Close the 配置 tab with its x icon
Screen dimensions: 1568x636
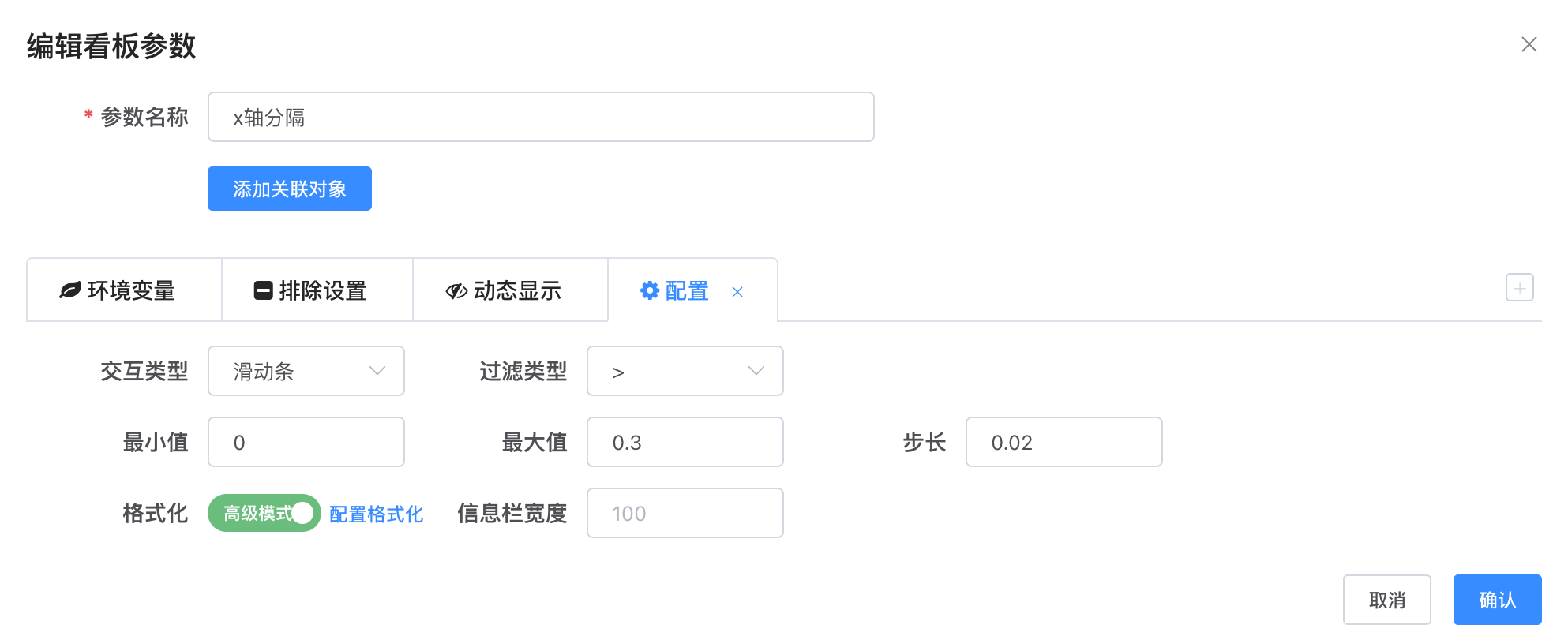tap(737, 292)
